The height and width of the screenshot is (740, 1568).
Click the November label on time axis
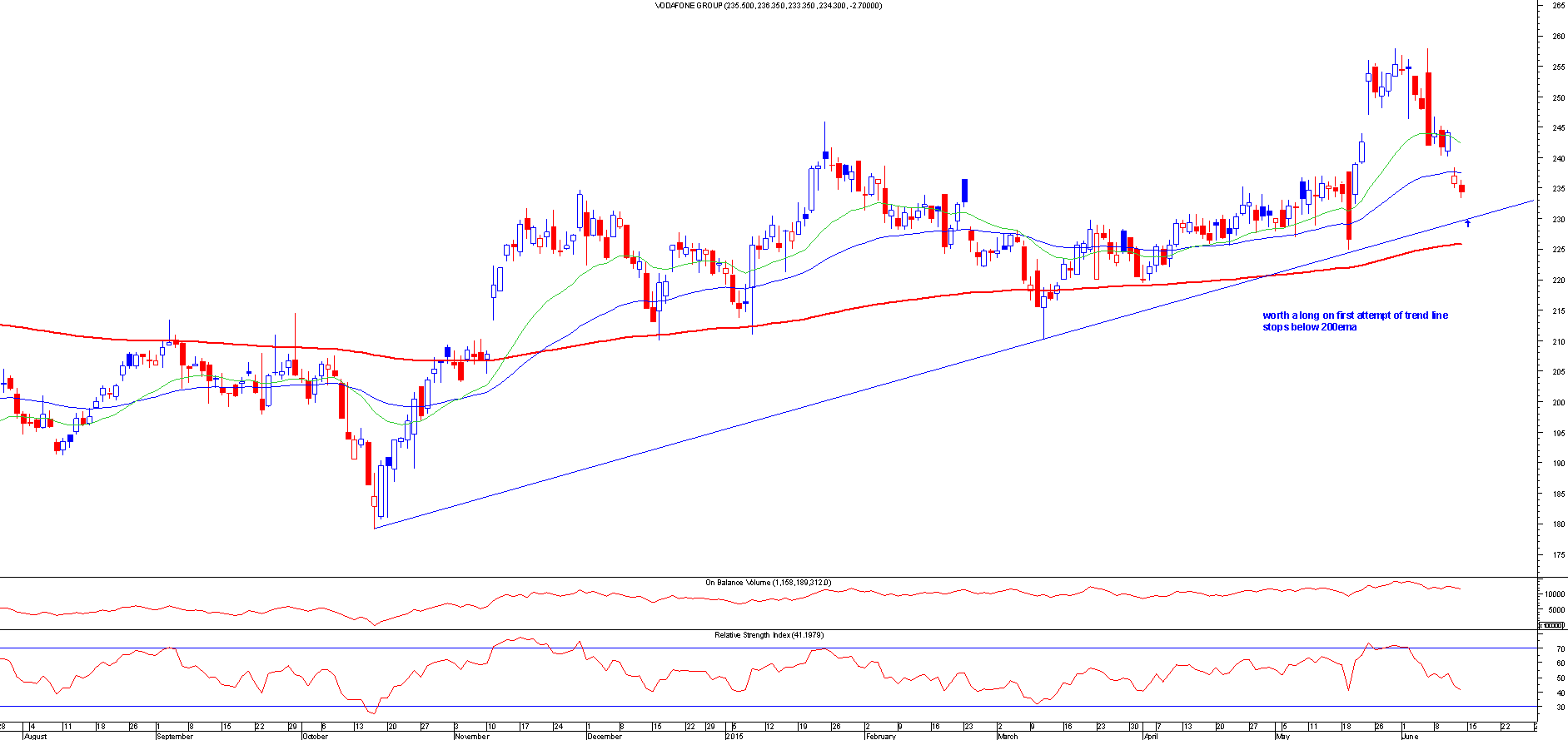[x=471, y=736]
